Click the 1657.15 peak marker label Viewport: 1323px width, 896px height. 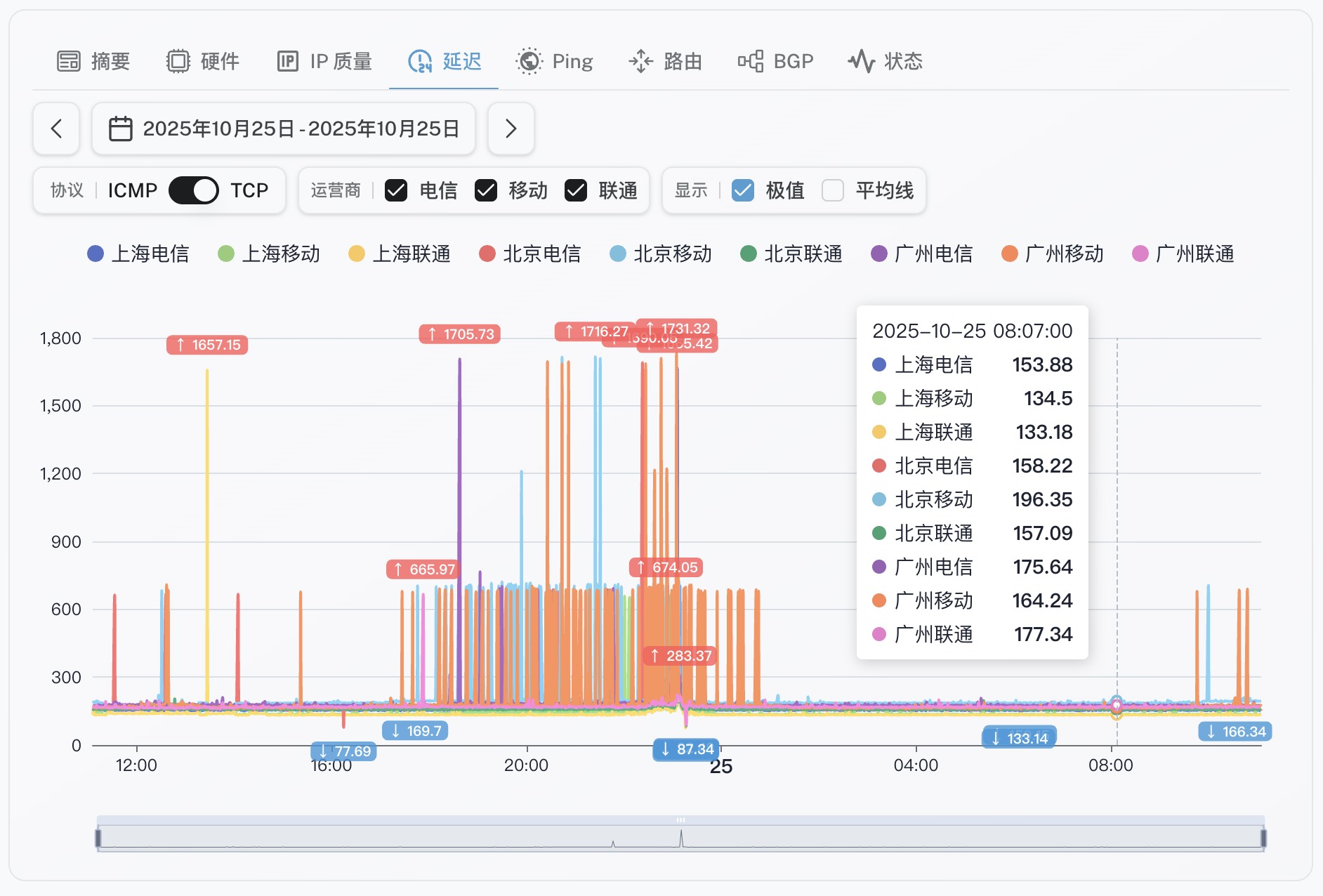pyautogui.click(x=207, y=345)
